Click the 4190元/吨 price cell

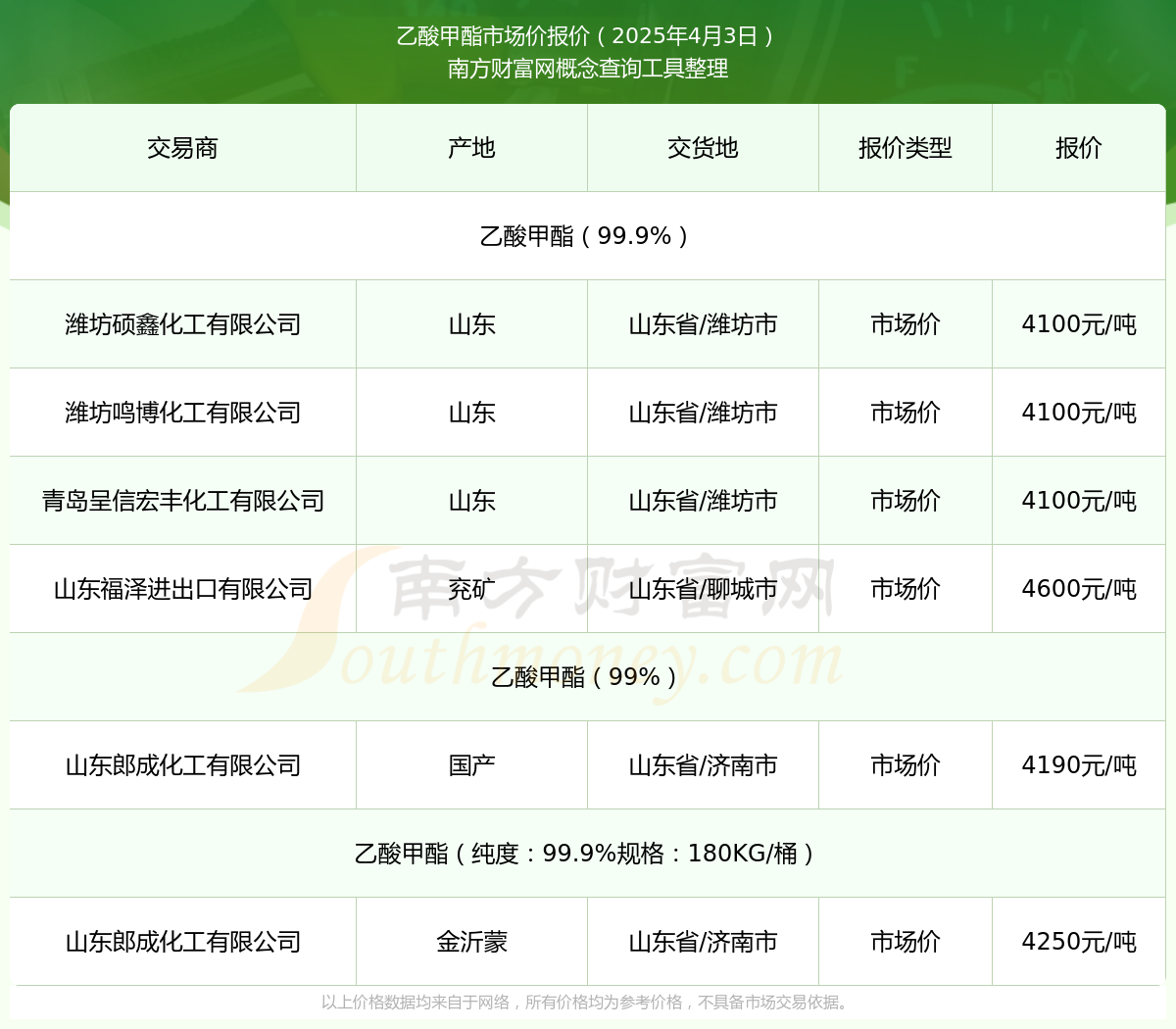[x=1079, y=765]
